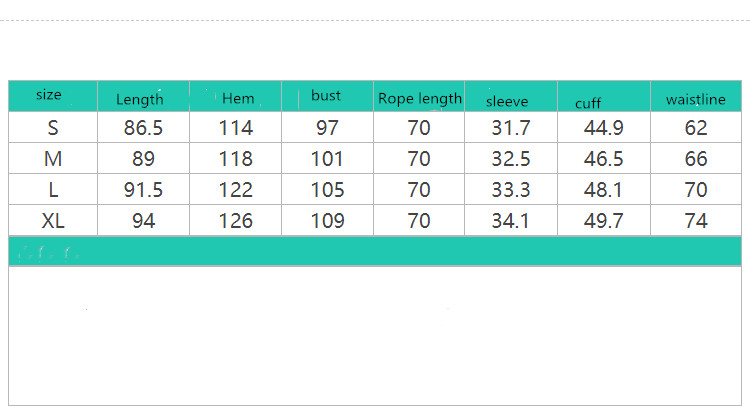Screen dimensions: 750x406
Task: Select the "bust" column header
Action: click(326, 96)
